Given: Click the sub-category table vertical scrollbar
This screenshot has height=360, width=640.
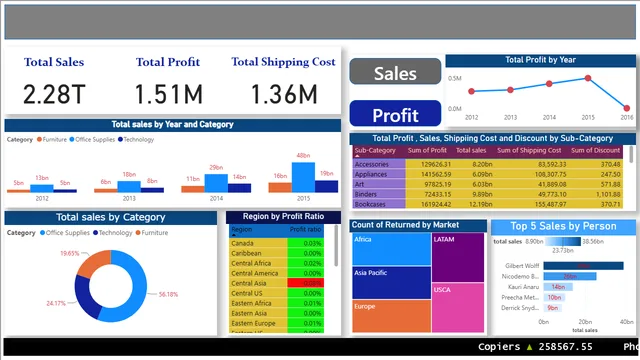Looking at the screenshot, I should 631,155.
